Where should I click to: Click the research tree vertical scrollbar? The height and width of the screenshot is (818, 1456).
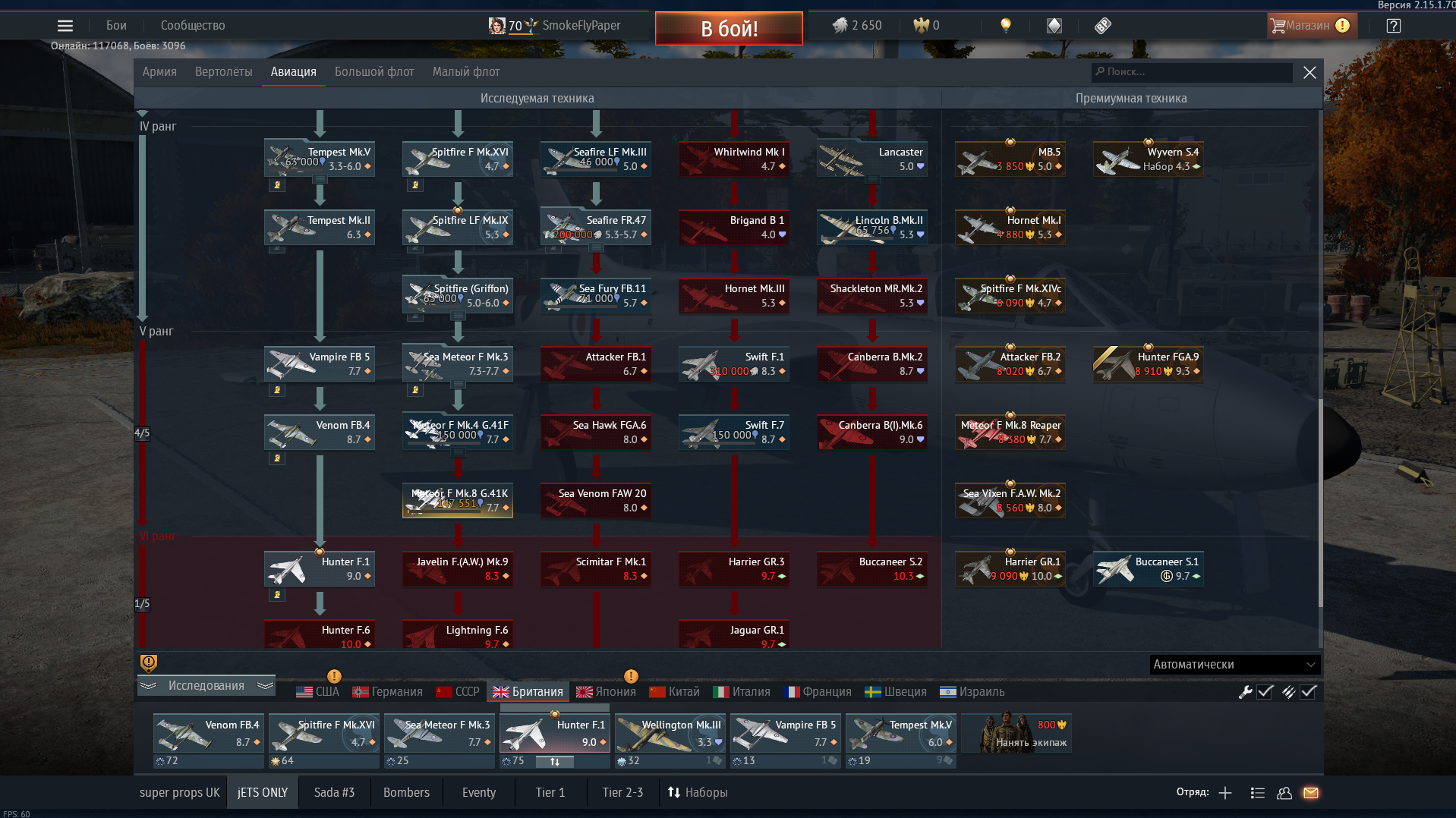[1320, 502]
